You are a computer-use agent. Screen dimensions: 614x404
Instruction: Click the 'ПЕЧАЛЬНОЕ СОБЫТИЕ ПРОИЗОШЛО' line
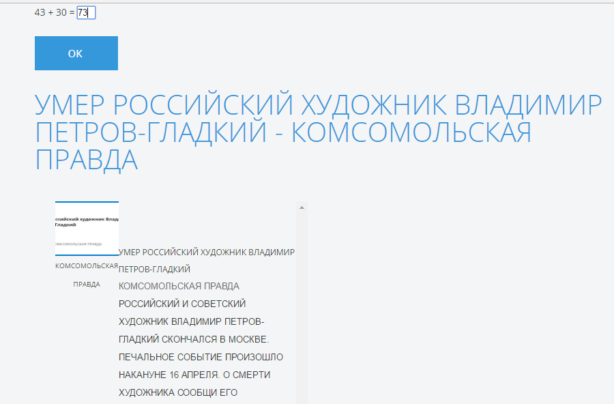pos(200,357)
